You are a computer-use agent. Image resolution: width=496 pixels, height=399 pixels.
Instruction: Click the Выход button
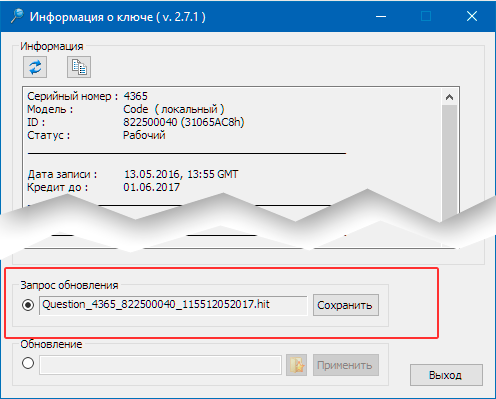446,375
